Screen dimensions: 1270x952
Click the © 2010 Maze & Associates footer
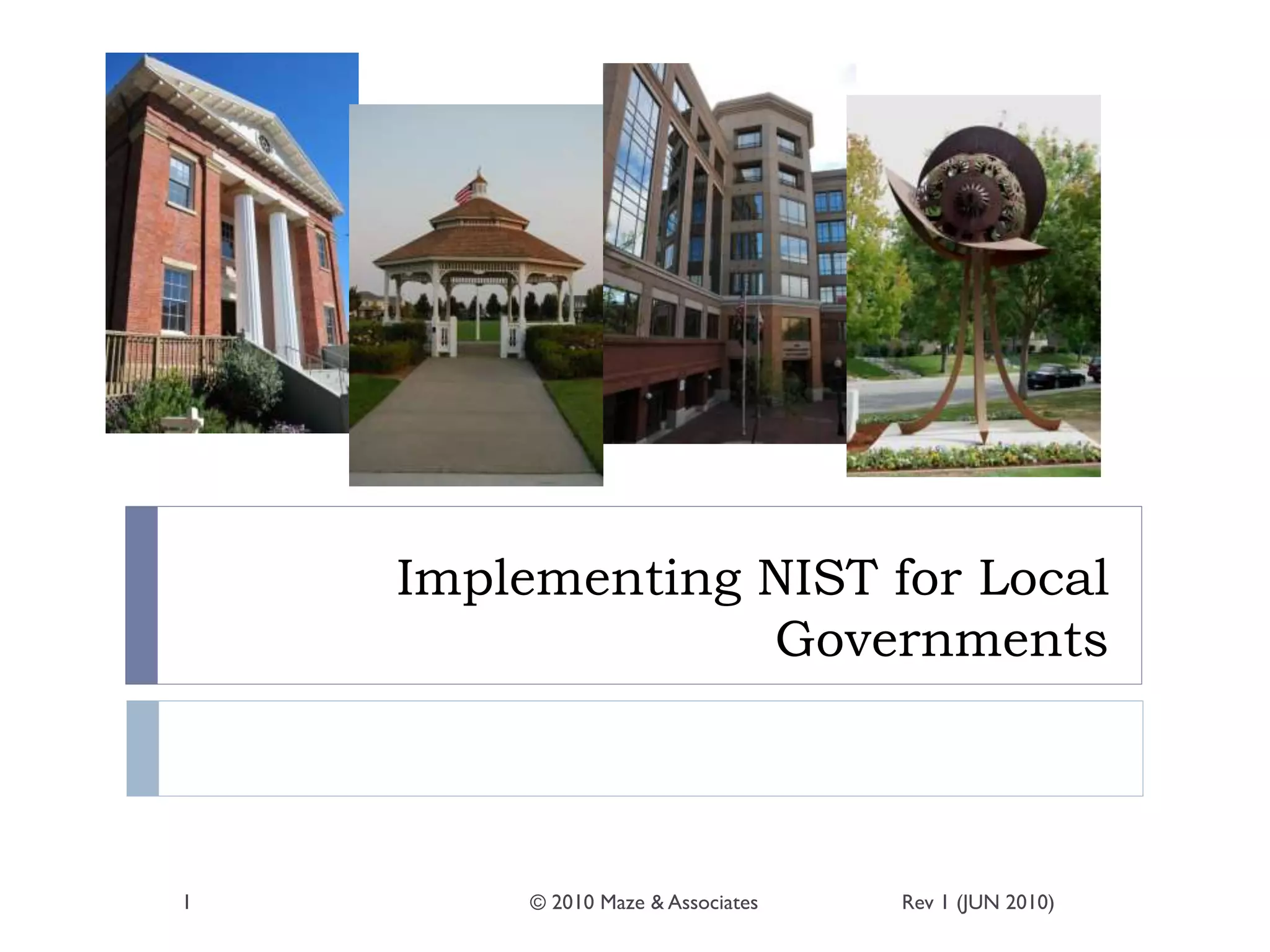tap(644, 902)
